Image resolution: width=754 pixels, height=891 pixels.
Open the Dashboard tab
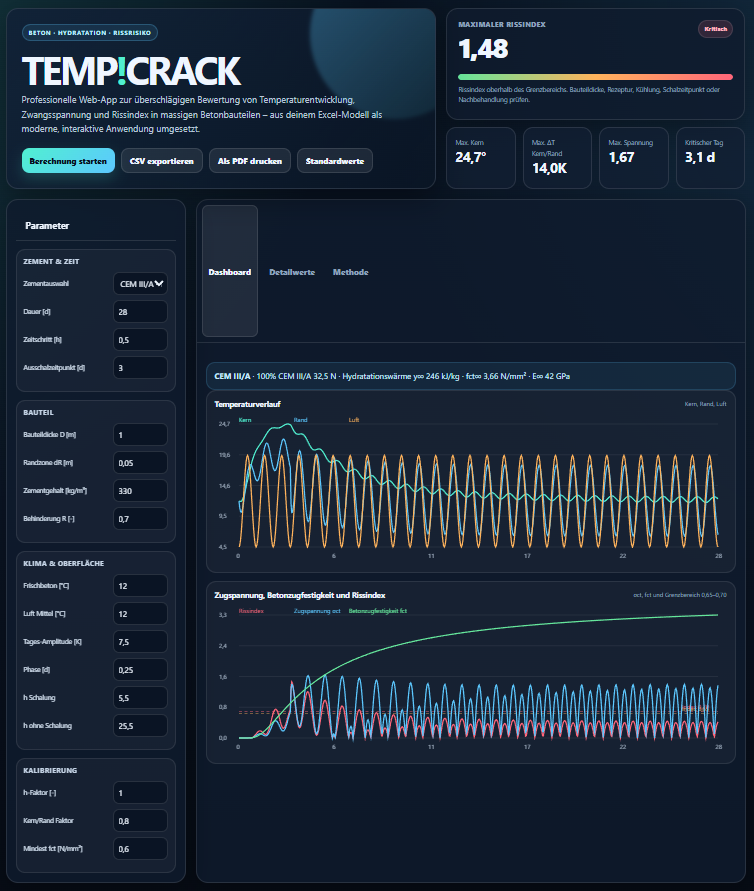[230, 272]
